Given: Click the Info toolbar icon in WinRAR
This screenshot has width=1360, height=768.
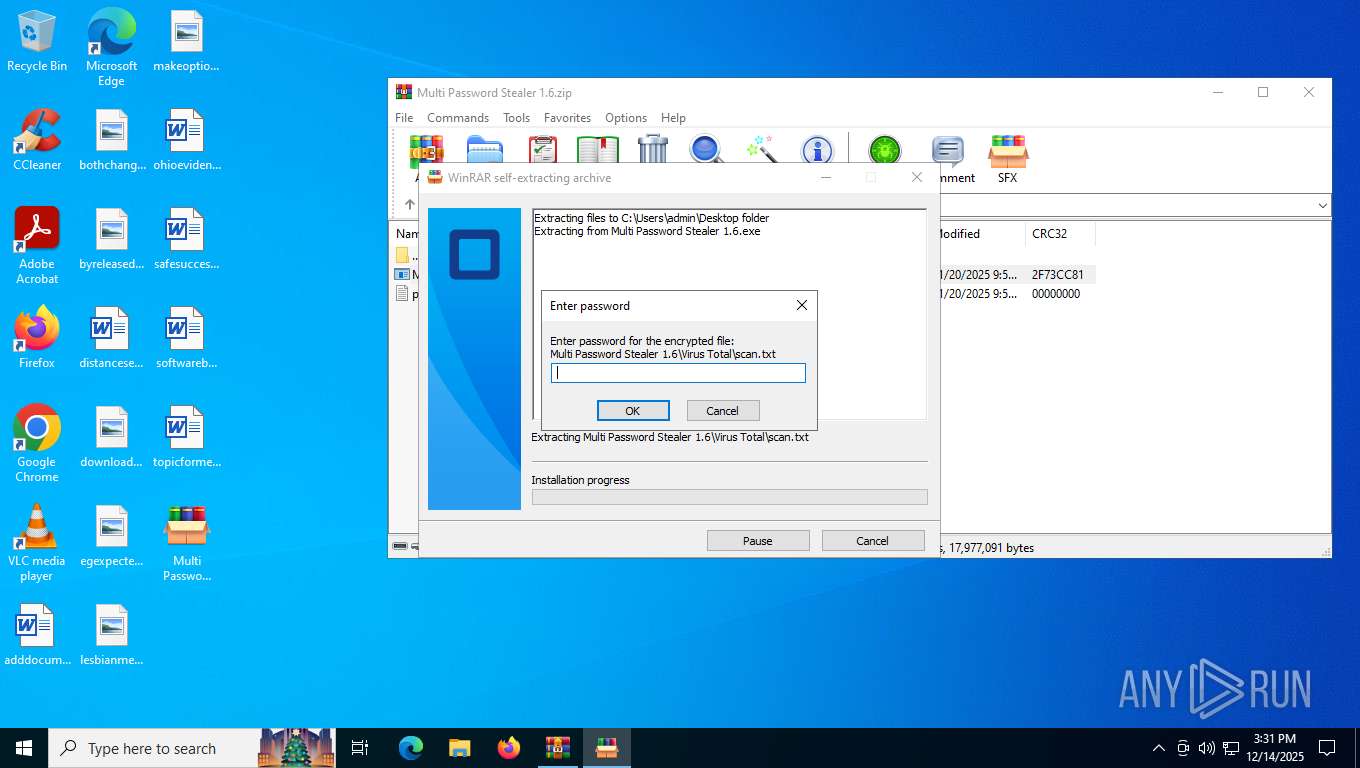Looking at the screenshot, I should 817,150.
